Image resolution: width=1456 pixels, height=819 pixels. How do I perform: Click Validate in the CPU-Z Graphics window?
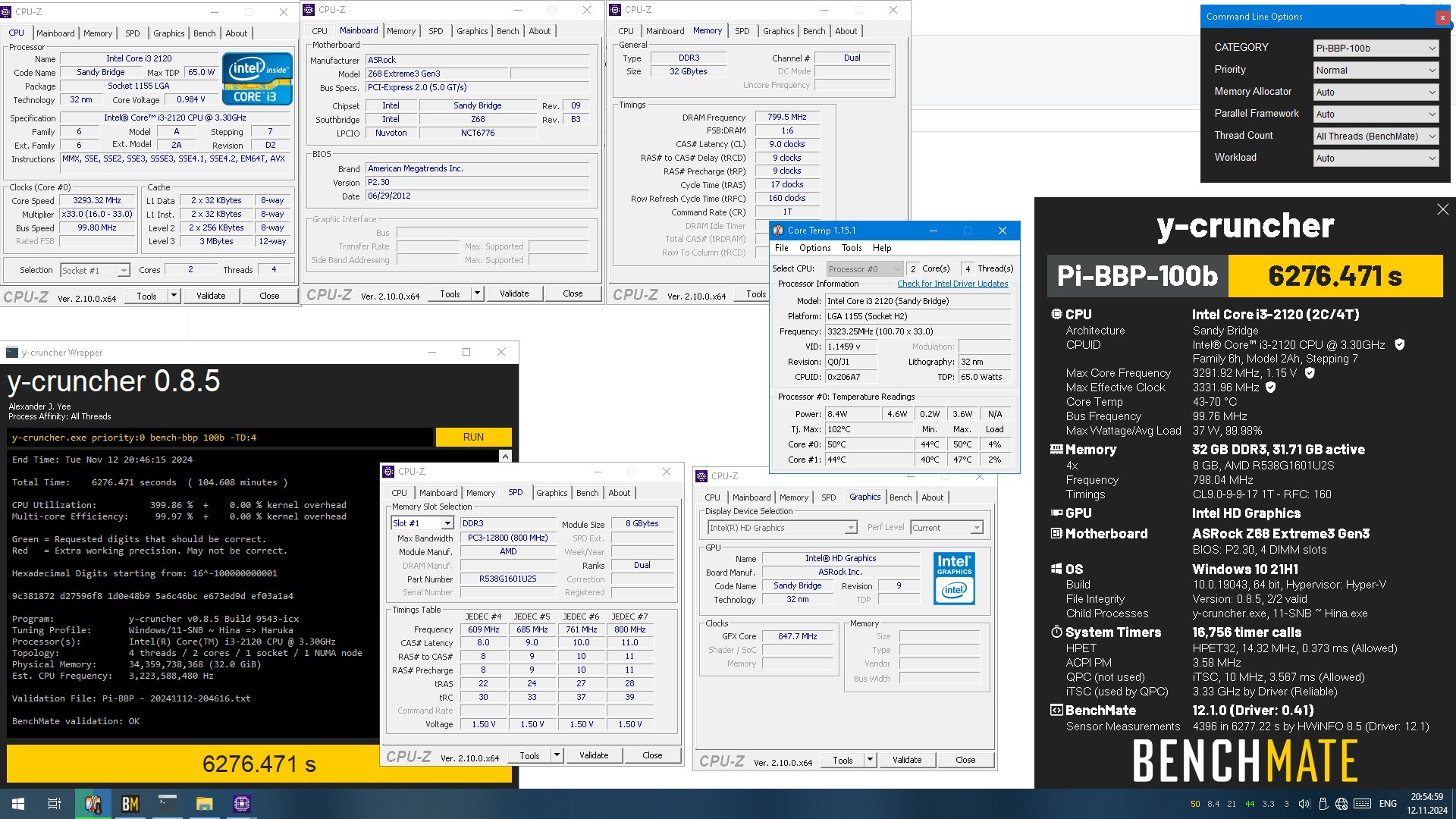click(x=907, y=760)
